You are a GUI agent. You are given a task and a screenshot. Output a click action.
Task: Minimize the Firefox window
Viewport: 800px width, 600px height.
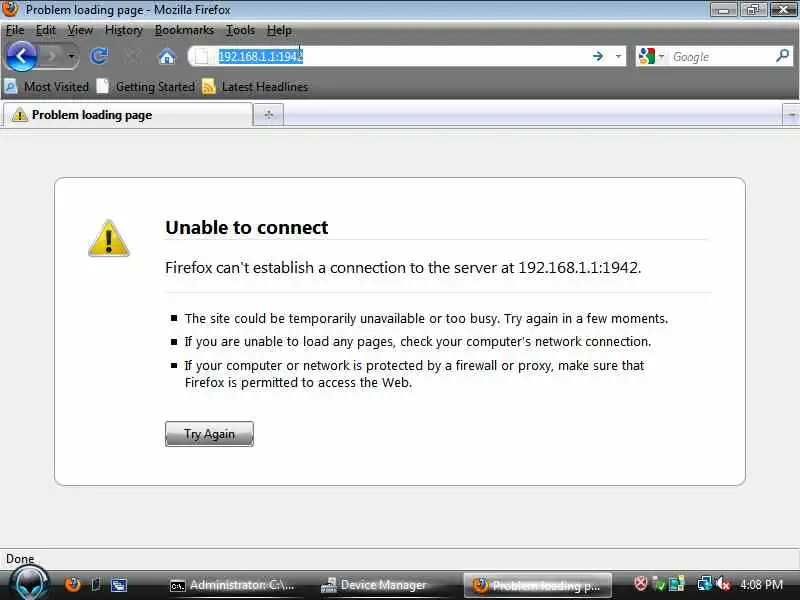click(x=723, y=9)
